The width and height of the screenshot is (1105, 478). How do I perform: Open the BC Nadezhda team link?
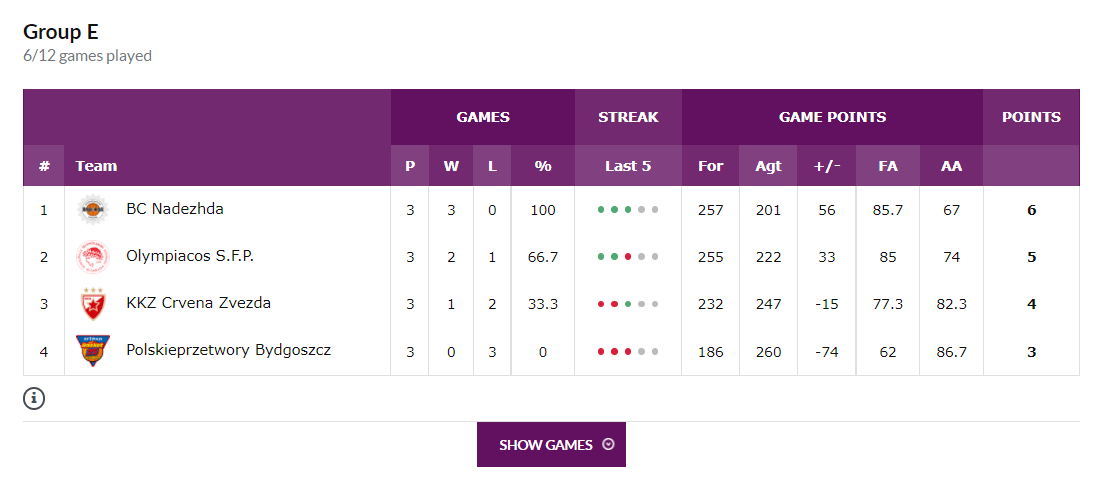[174, 209]
